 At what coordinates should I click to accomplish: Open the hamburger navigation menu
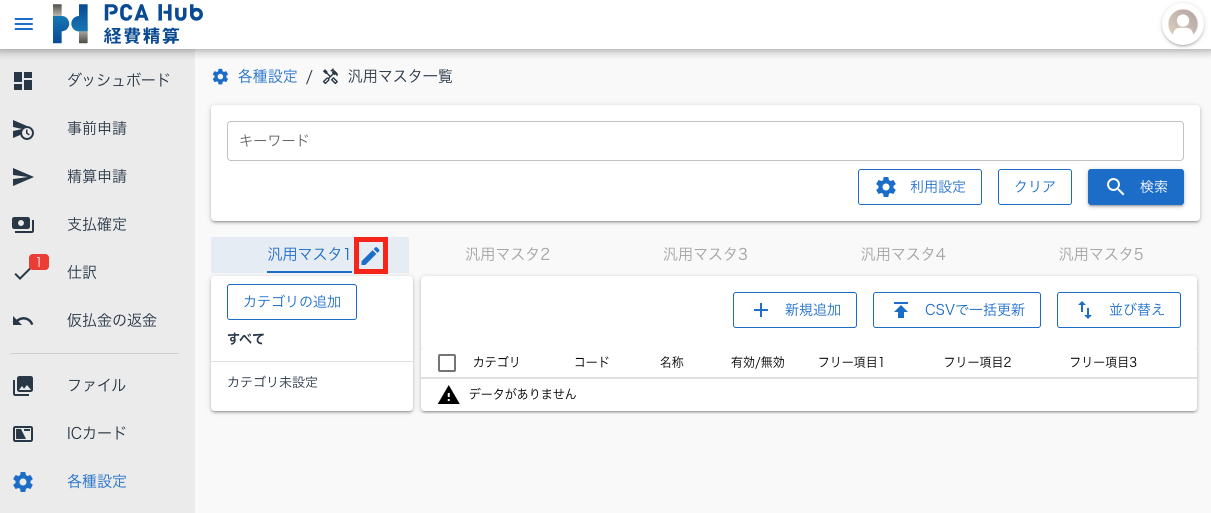(23, 24)
